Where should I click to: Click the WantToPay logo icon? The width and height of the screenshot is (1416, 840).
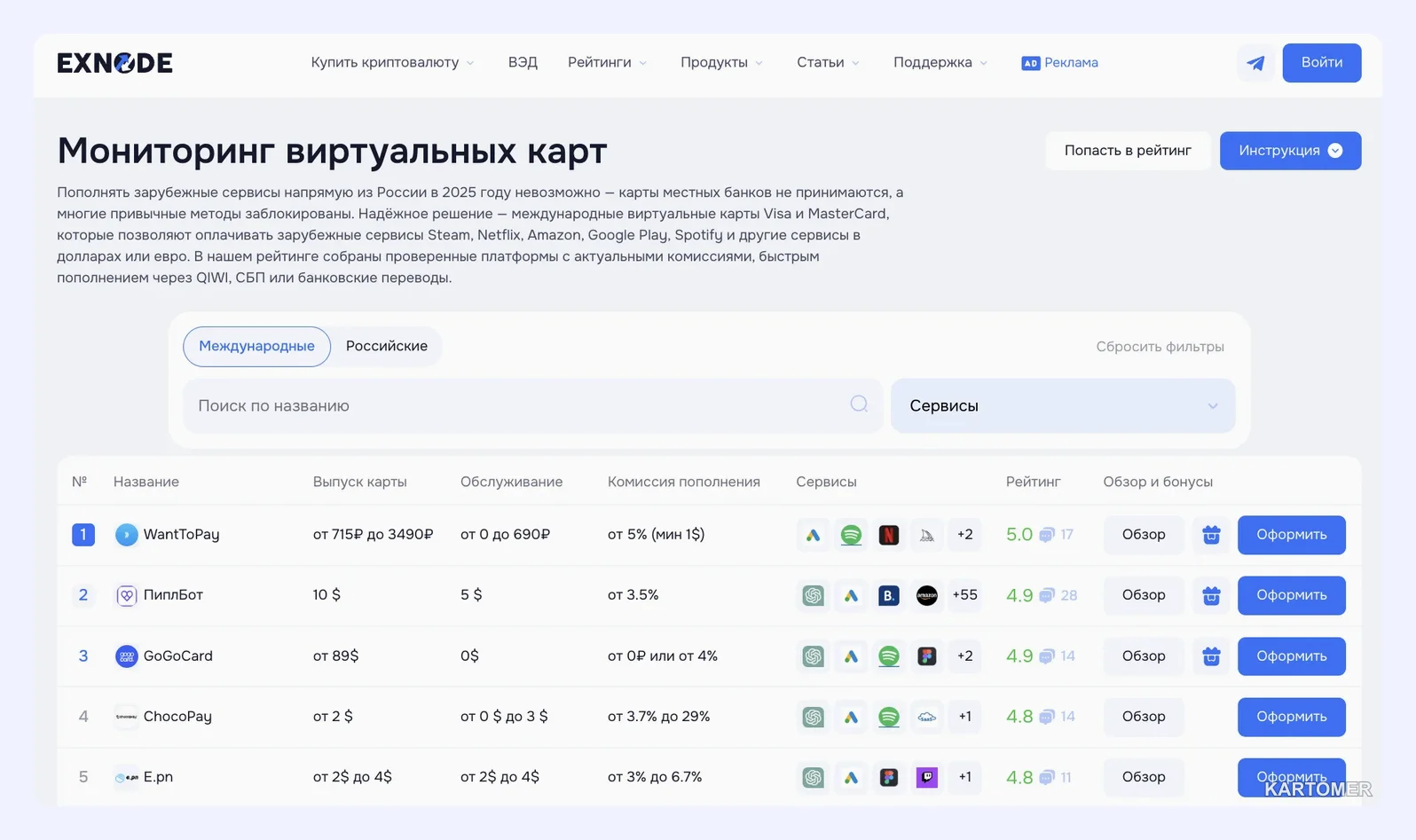pyautogui.click(x=127, y=535)
